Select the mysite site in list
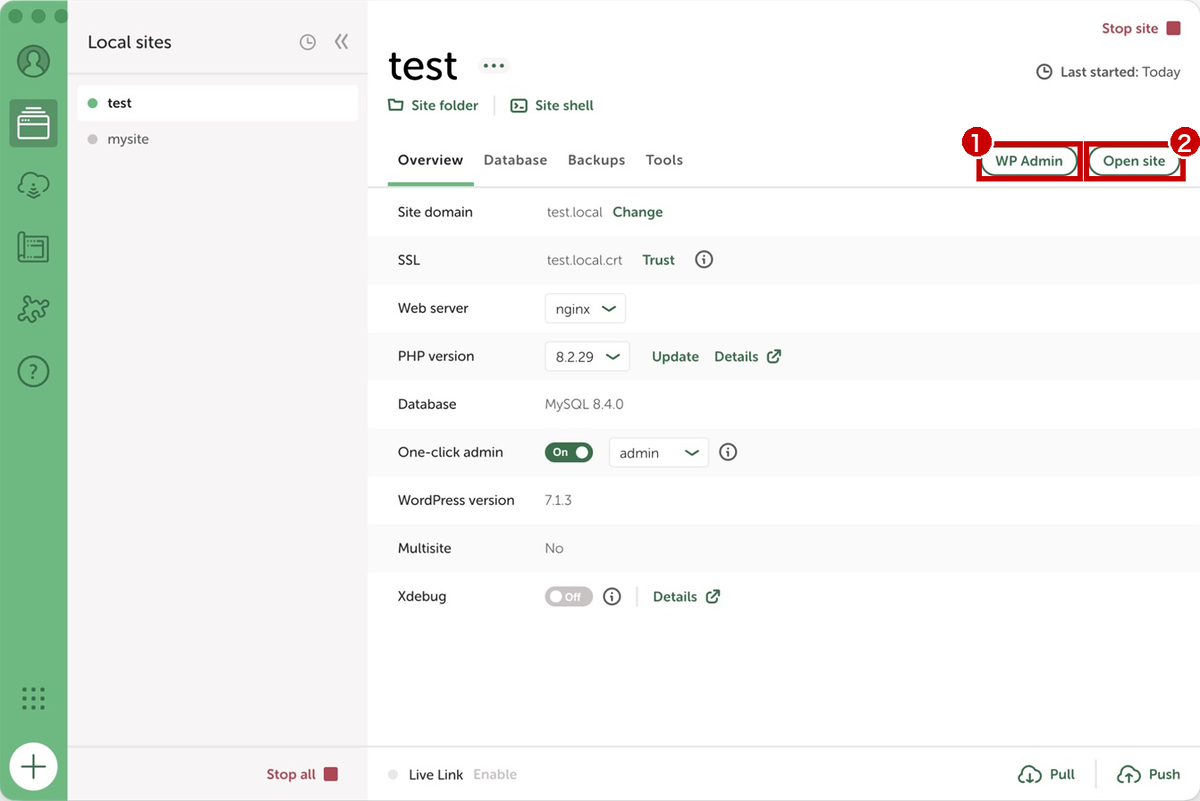Image resolution: width=1200 pixels, height=801 pixels. [218, 139]
